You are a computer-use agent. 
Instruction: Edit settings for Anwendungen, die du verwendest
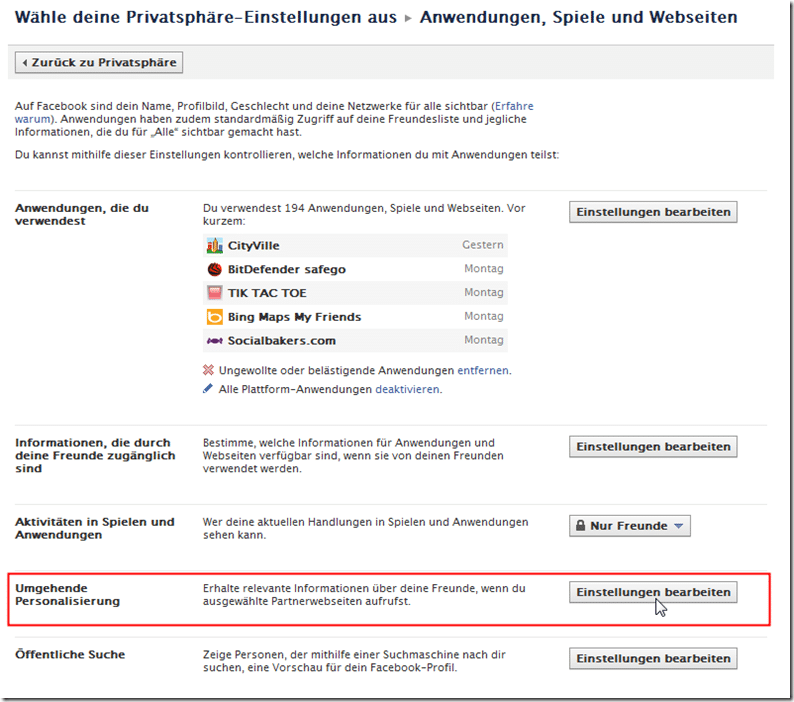[653, 212]
